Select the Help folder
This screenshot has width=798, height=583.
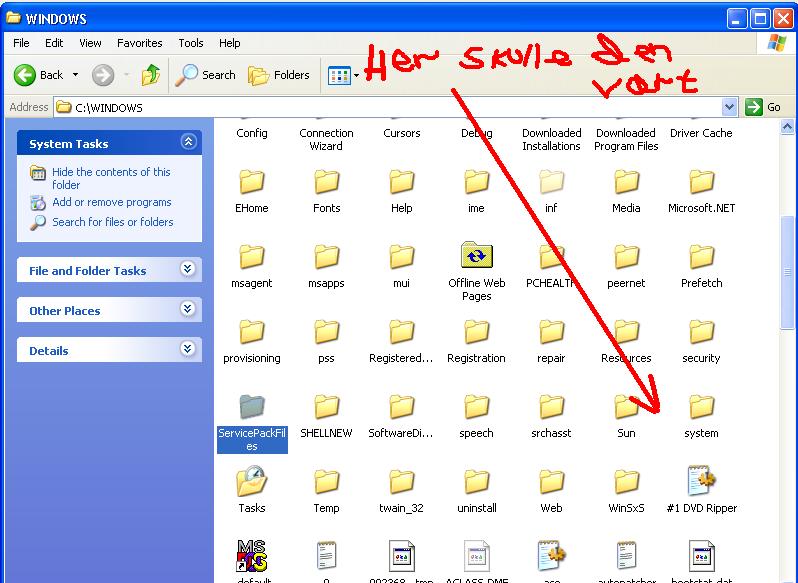tap(401, 192)
